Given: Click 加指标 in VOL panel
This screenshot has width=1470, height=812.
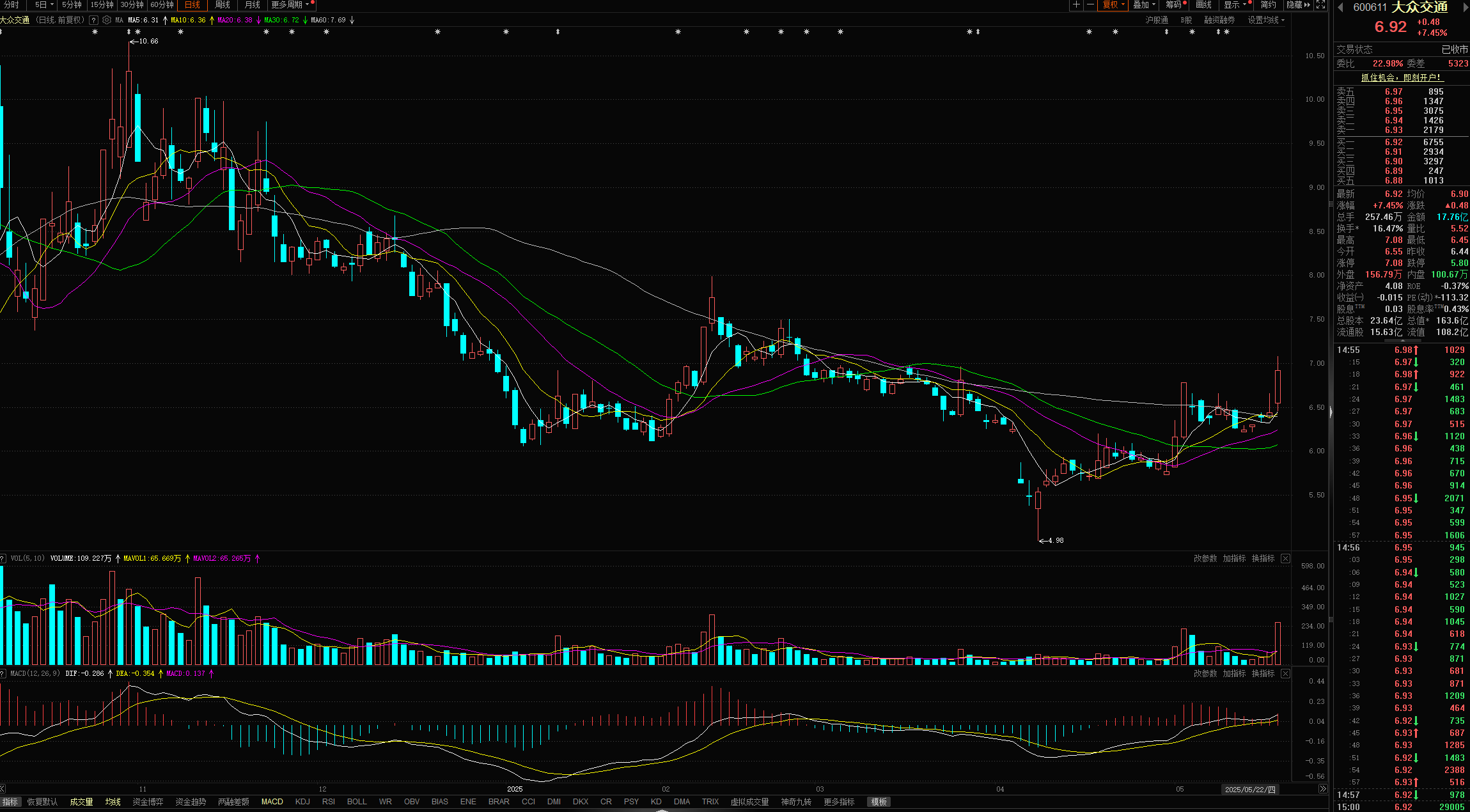Looking at the screenshot, I should point(1234,558).
